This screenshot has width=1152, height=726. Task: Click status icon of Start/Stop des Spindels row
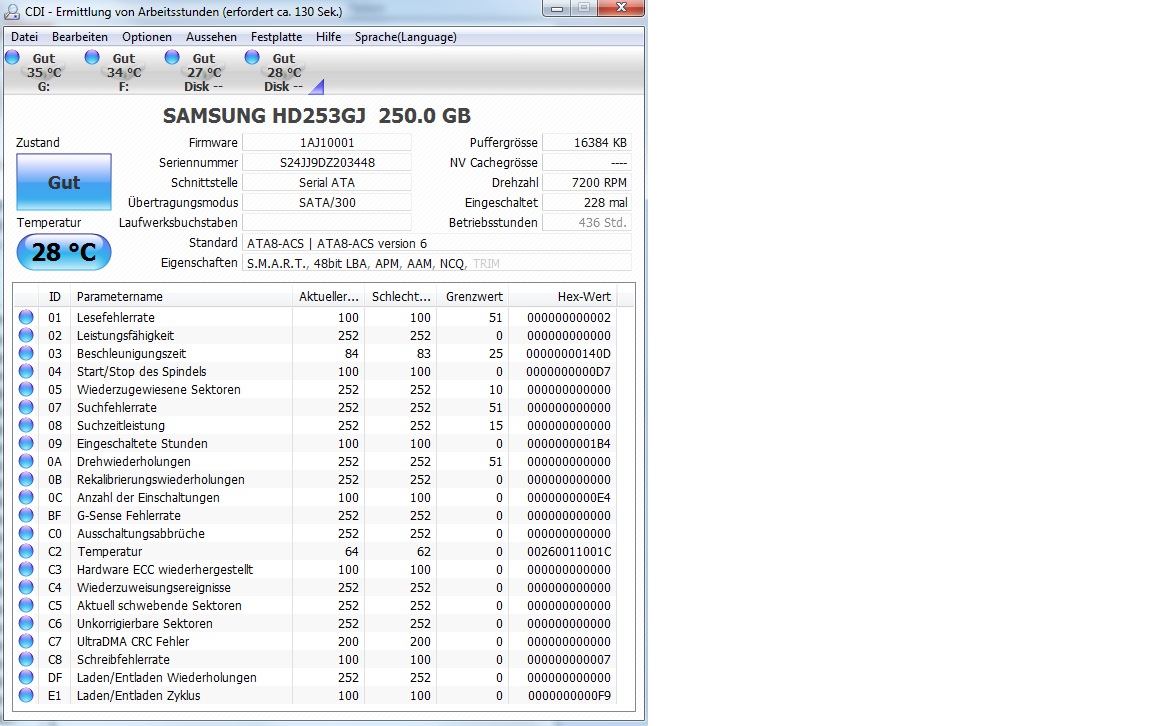point(26,371)
